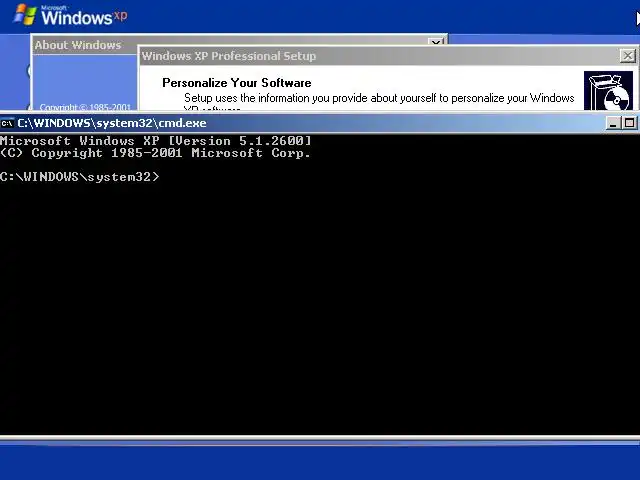Click the 'Personalize Your Software' heading

[x=237, y=83]
